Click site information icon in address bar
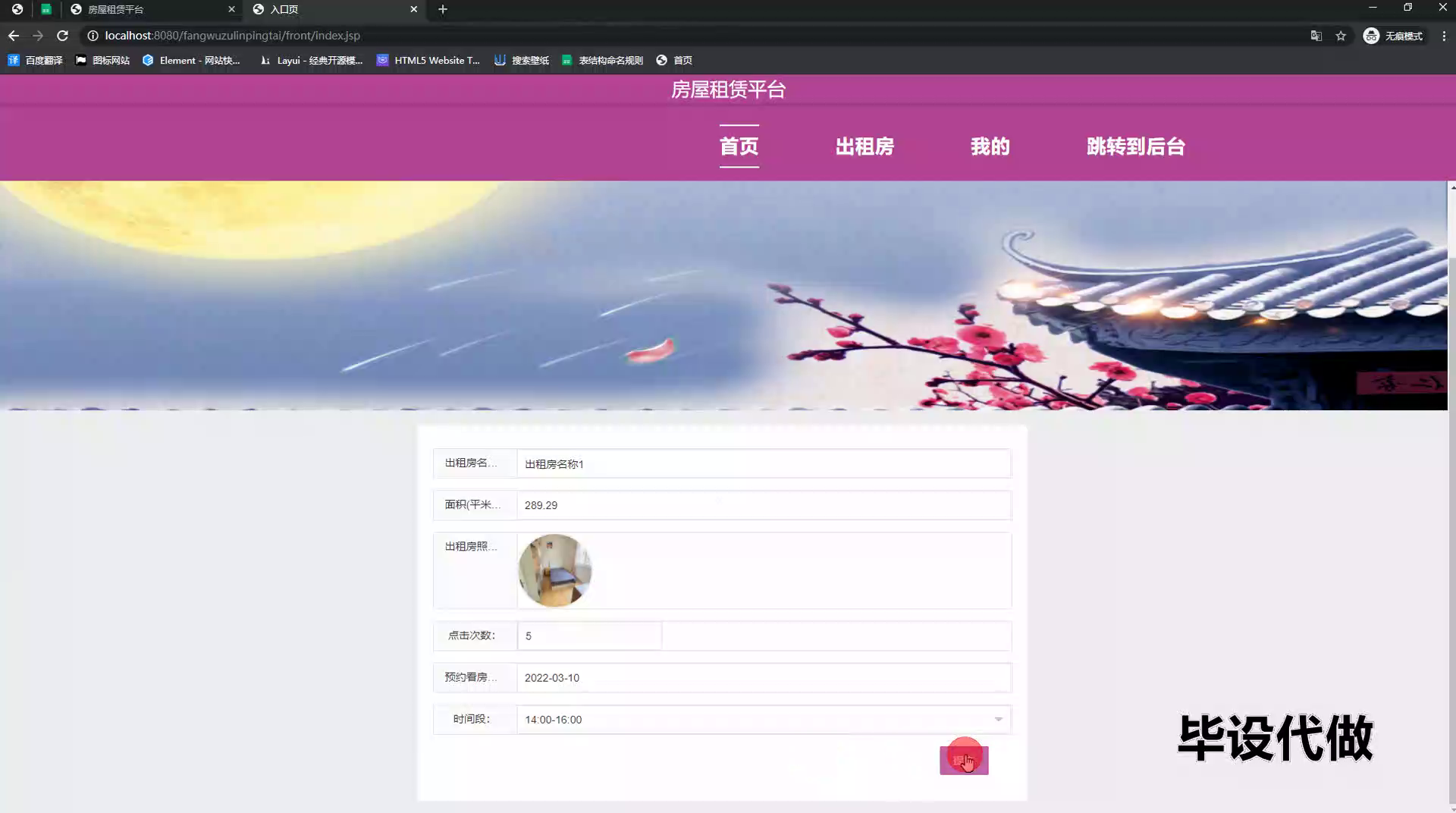Viewport: 1456px width, 813px height. 93,36
